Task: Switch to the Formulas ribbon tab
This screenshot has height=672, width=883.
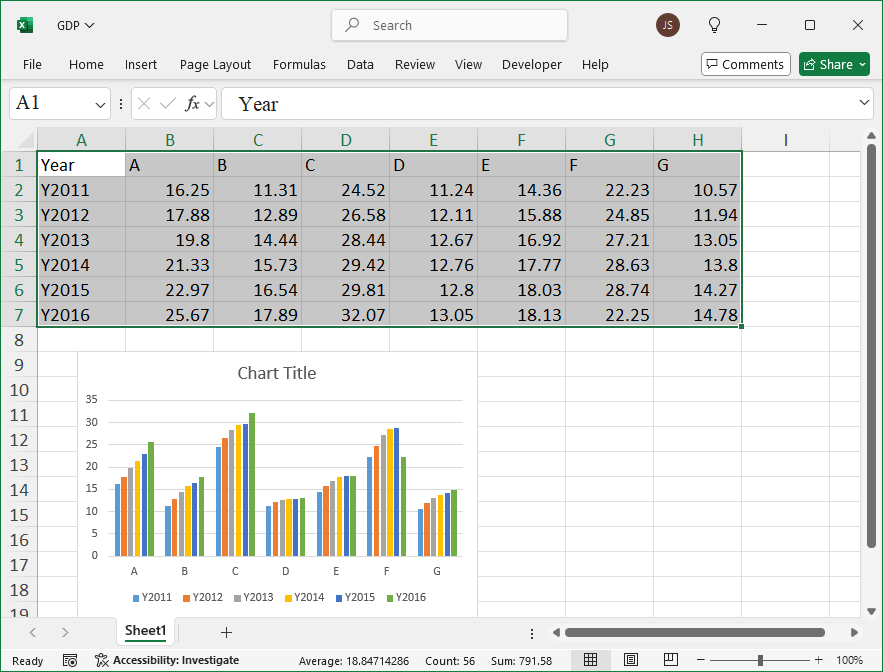Action: point(299,64)
